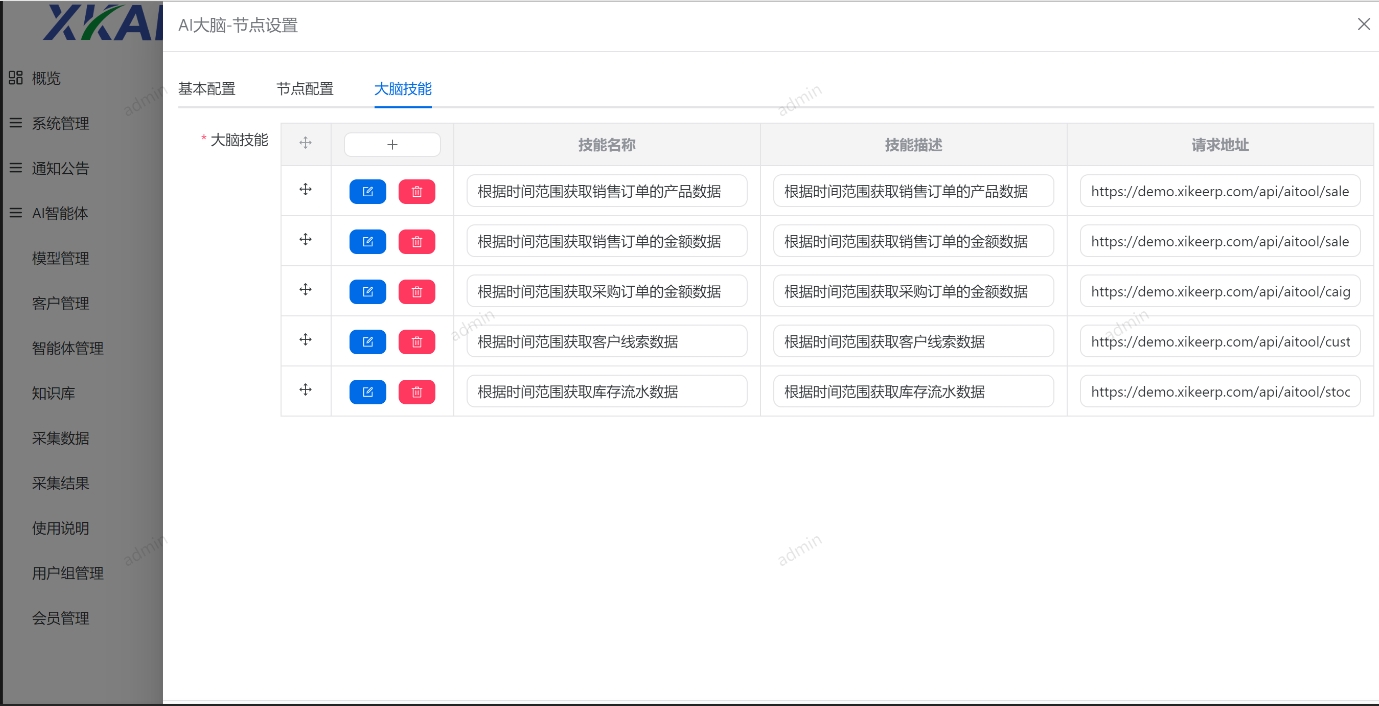
Task: Edit the sales product data skill row
Action: [x=367, y=191]
